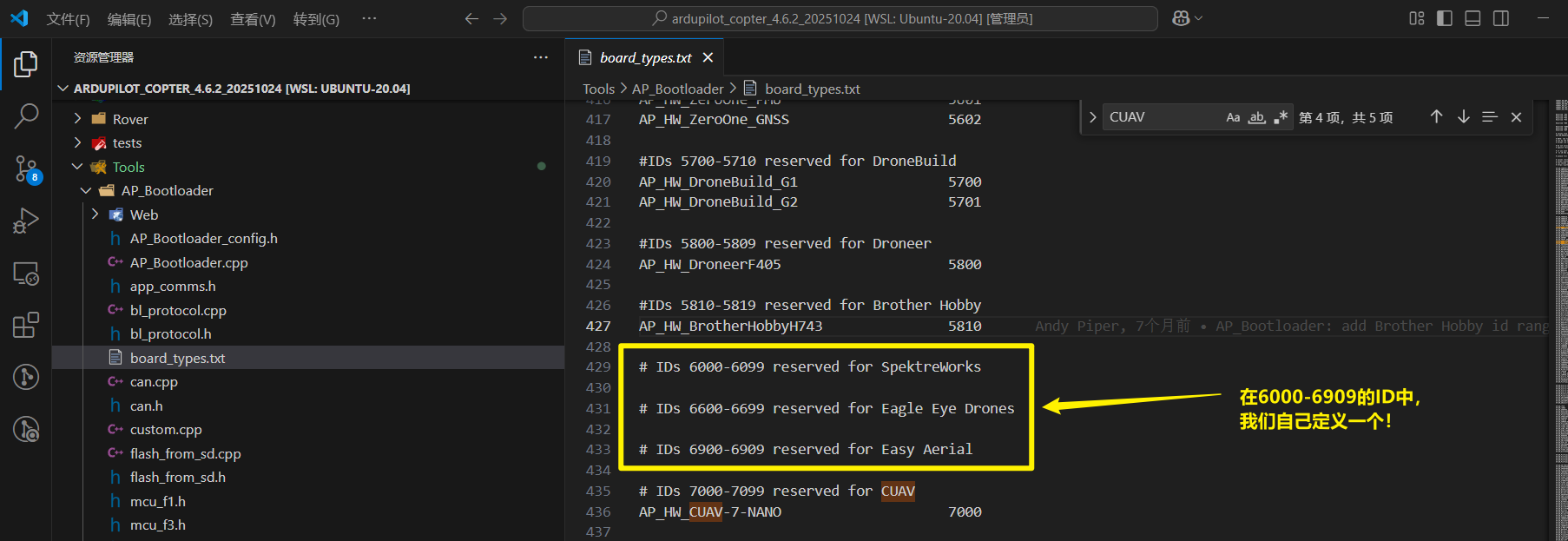This screenshot has height=541, width=1568.
Task: Close the find widget
Action: (x=1516, y=117)
